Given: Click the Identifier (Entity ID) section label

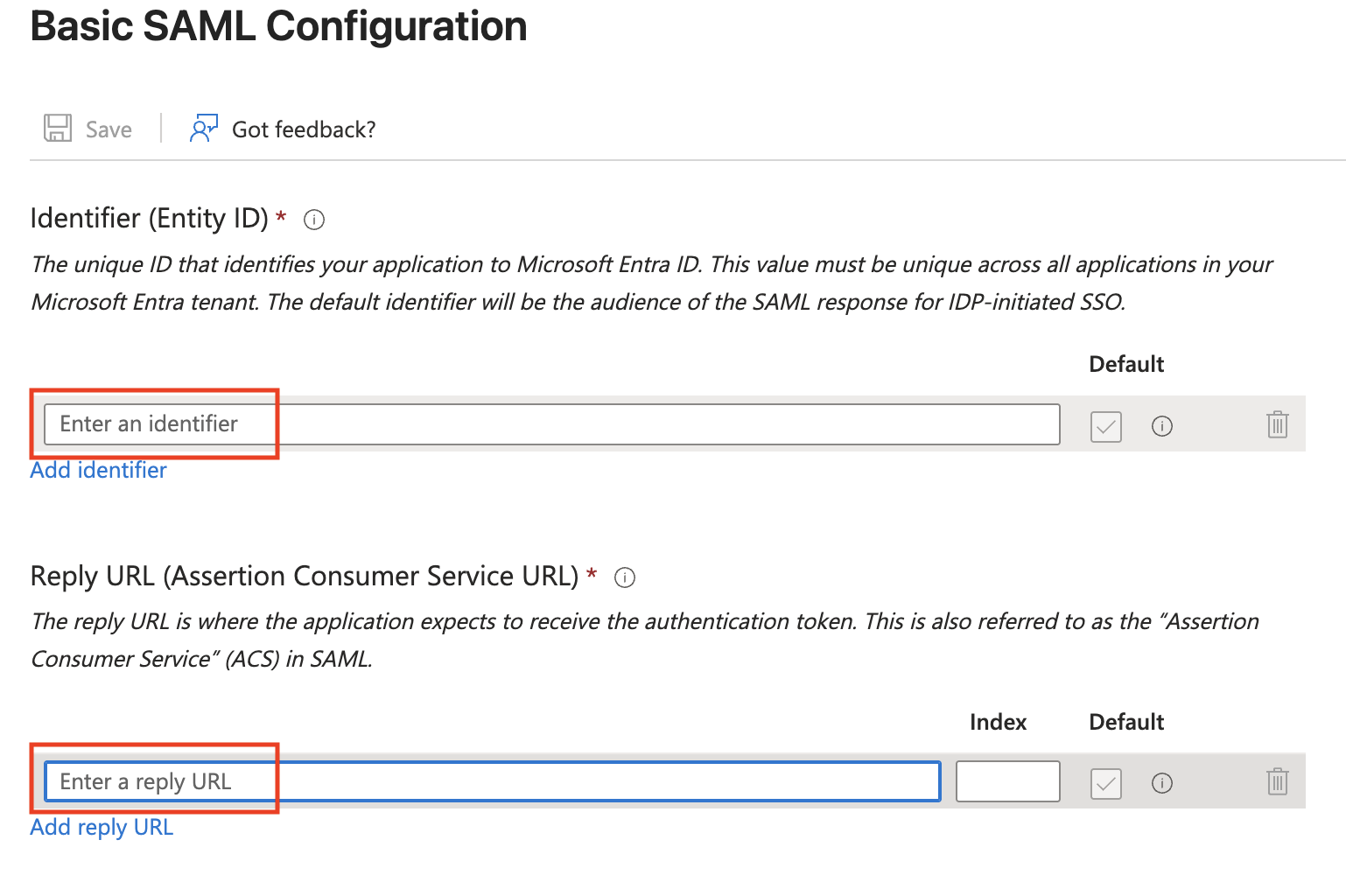Looking at the screenshot, I should point(149,218).
